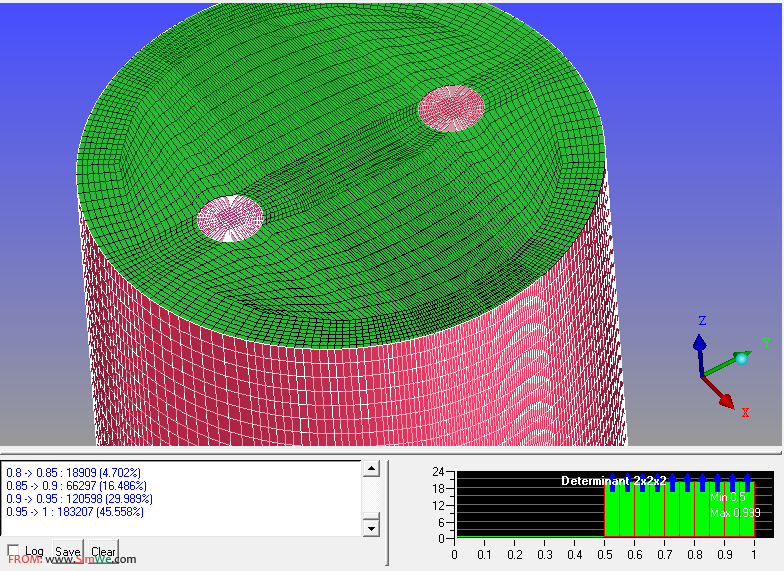This screenshot has width=784, height=571.
Task: Pick the red cylinder side wall mesh
Action: pyautogui.click(x=300, y=390)
